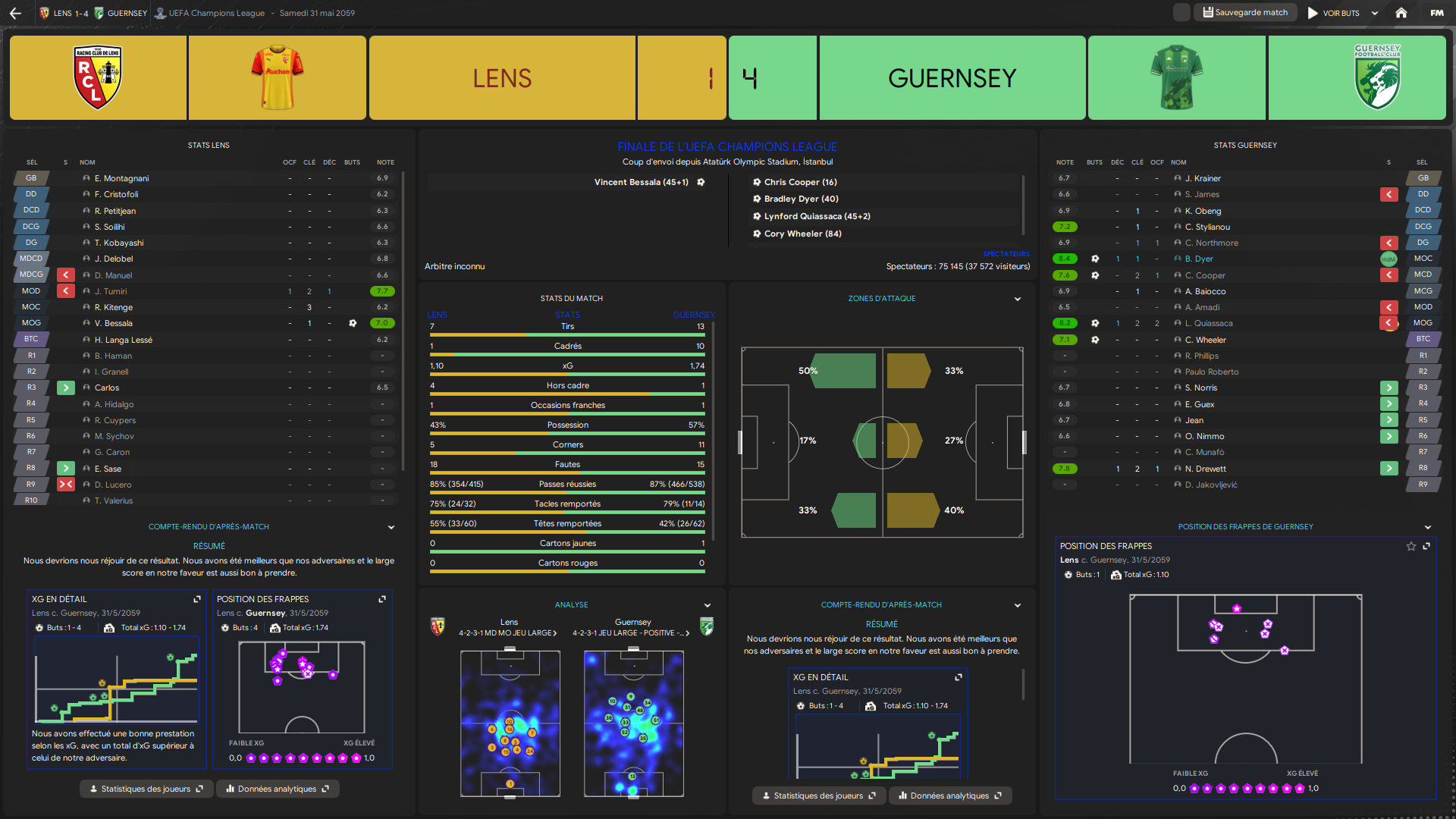The height and width of the screenshot is (819, 1456).
Task: Open the home screen icon
Action: [1401, 13]
